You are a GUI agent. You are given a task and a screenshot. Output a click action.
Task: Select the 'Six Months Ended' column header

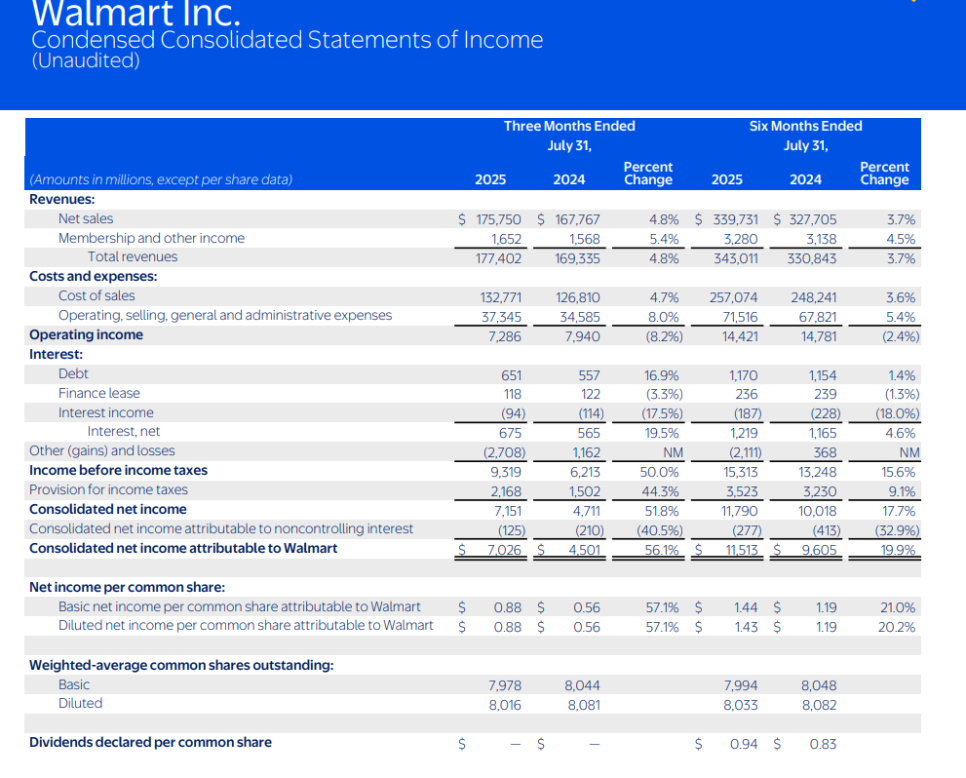(806, 126)
